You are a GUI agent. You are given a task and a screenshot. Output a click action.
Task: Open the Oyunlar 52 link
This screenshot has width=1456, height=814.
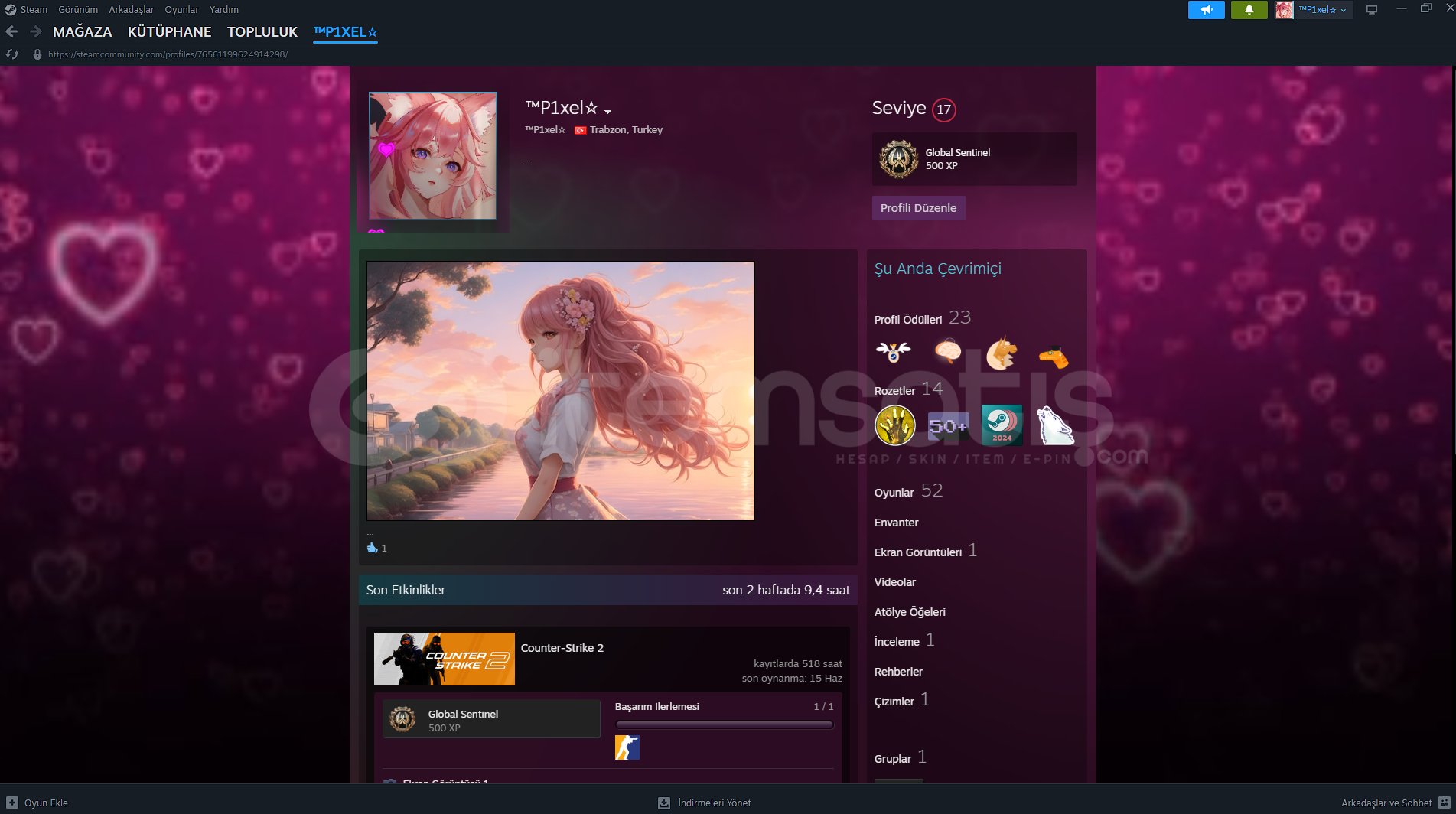[908, 491]
